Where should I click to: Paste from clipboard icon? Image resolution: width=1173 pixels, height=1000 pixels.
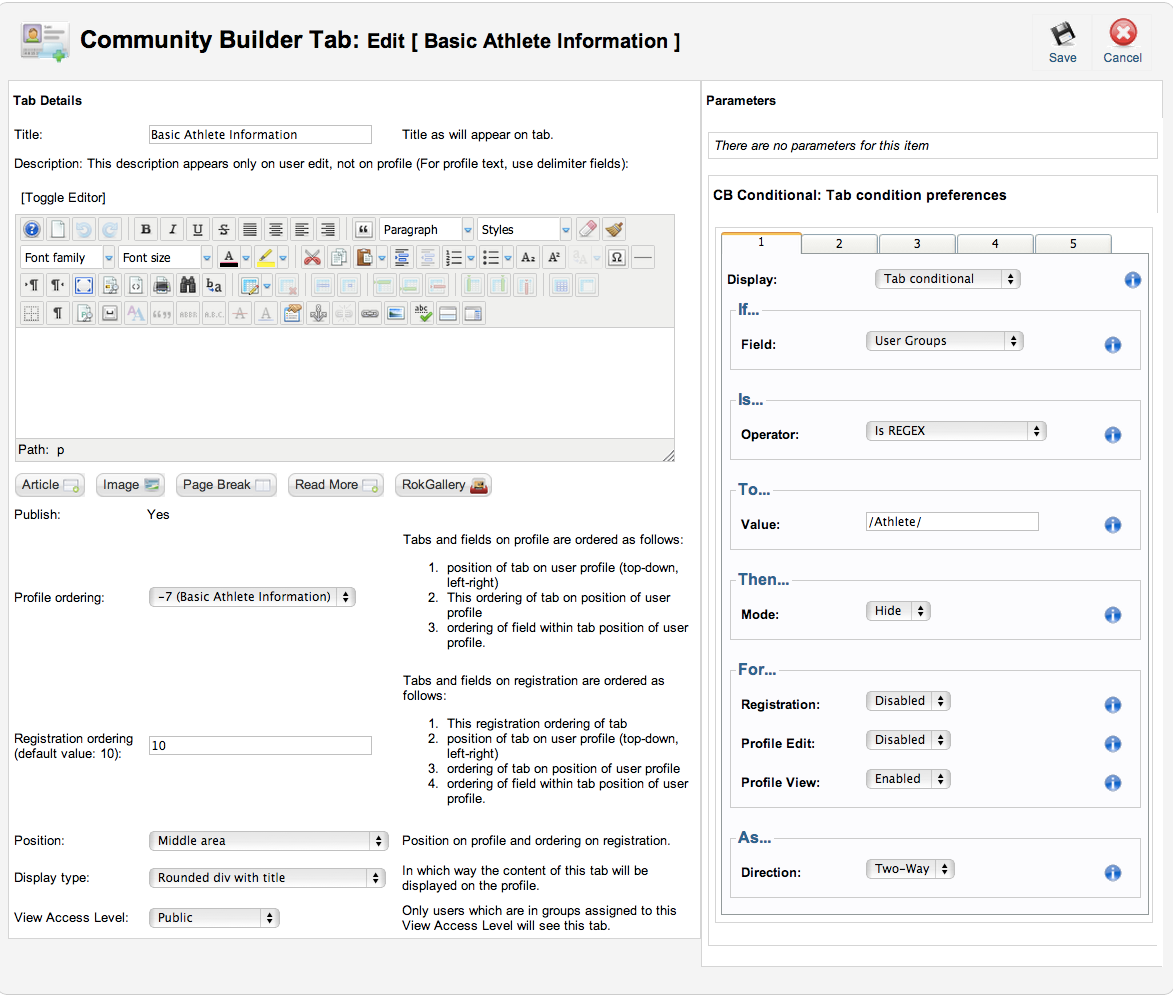tap(364, 257)
